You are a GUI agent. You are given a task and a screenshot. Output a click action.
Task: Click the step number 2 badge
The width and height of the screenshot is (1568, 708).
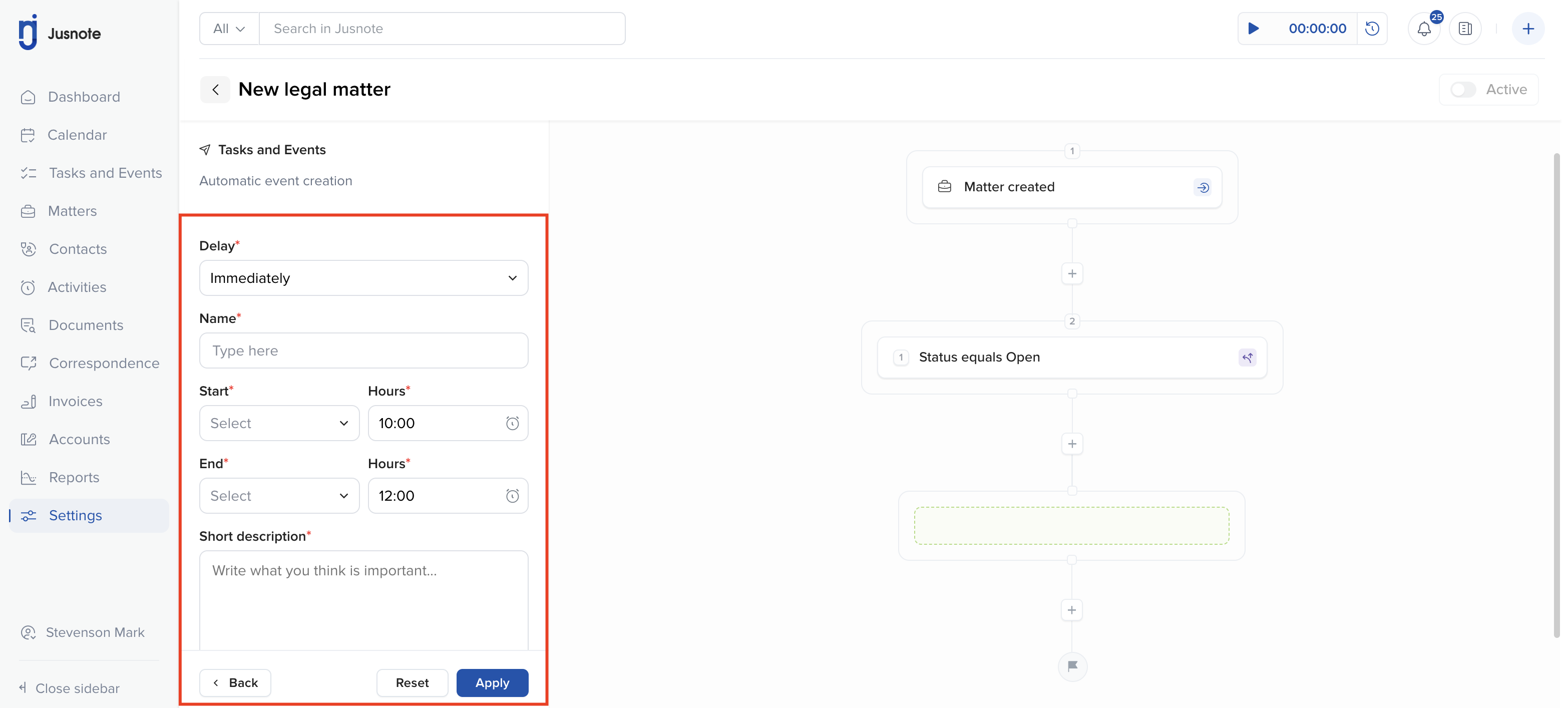(1072, 321)
